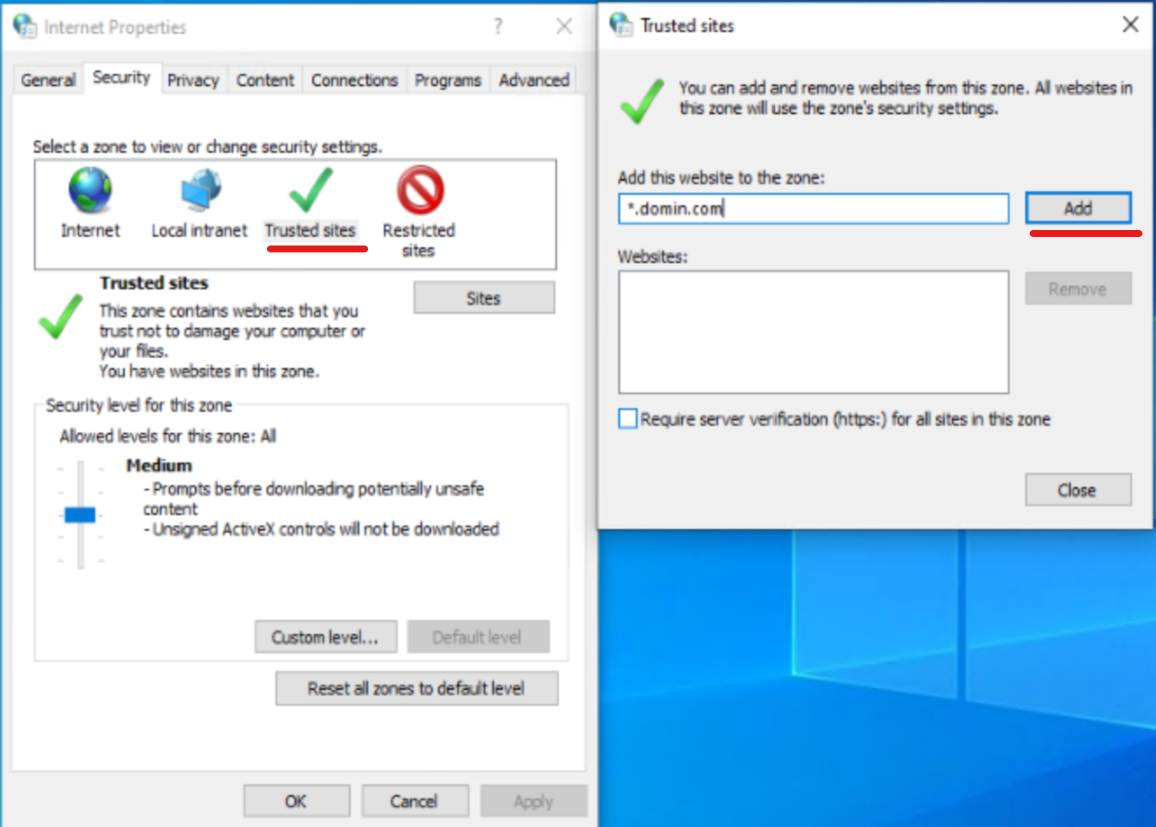The width and height of the screenshot is (1156, 827).
Task: Open the Custom level settings
Action: 325,636
